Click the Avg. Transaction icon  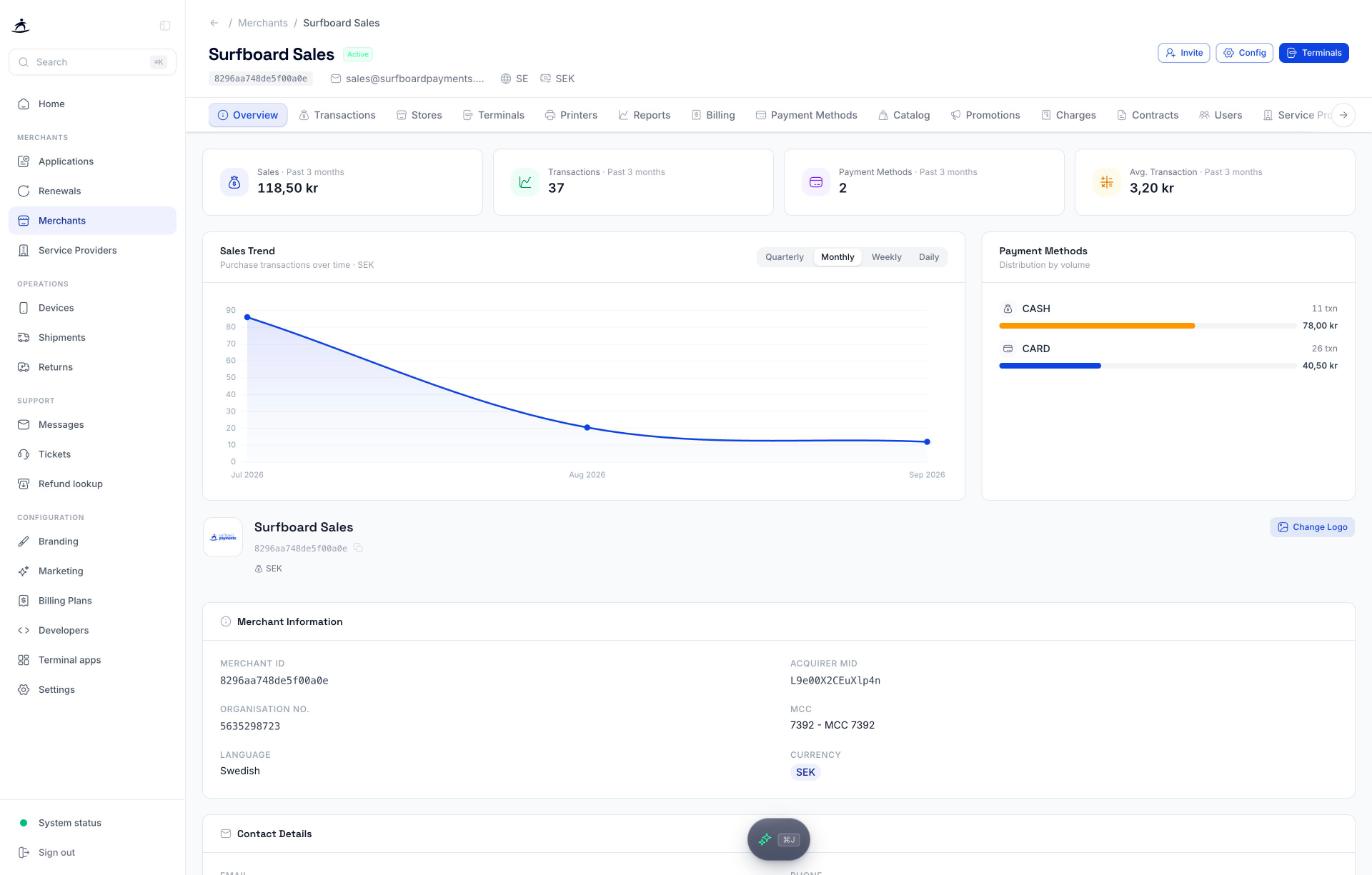point(1106,182)
